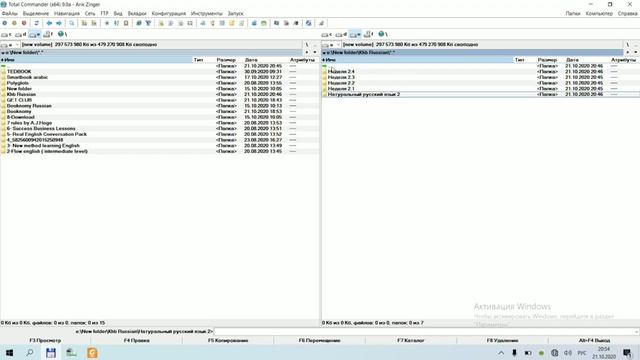Go to root in left panel
The height and width of the screenshot is (360, 640).
307,44
